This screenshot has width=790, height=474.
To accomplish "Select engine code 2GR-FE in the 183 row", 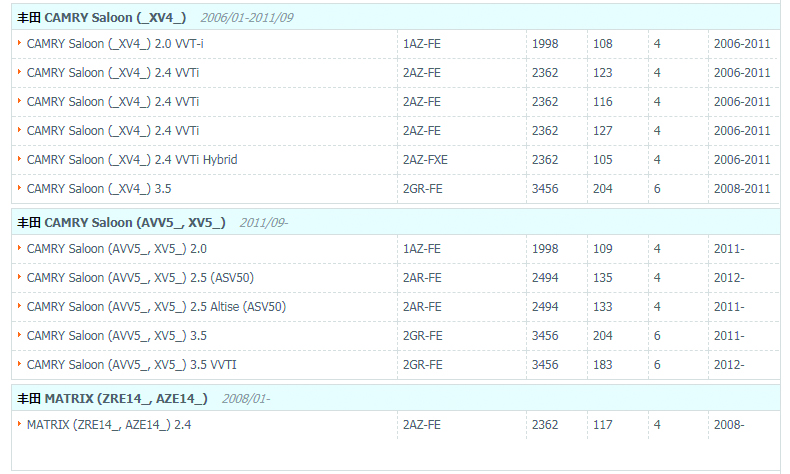I will (x=423, y=365).
